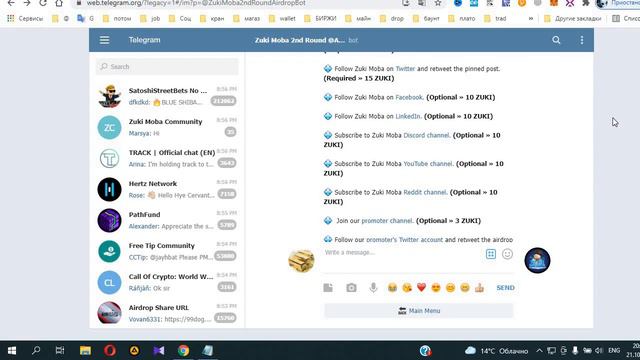640x360 pixels.
Task: Open the wallet bookmarks folder
Action: [x=282, y=19]
